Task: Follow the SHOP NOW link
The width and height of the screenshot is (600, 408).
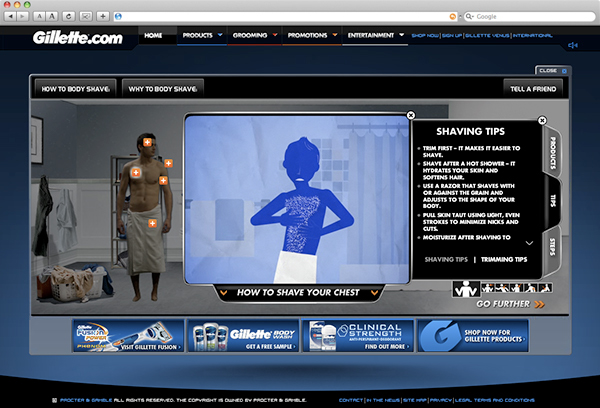Action: click(x=425, y=36)
